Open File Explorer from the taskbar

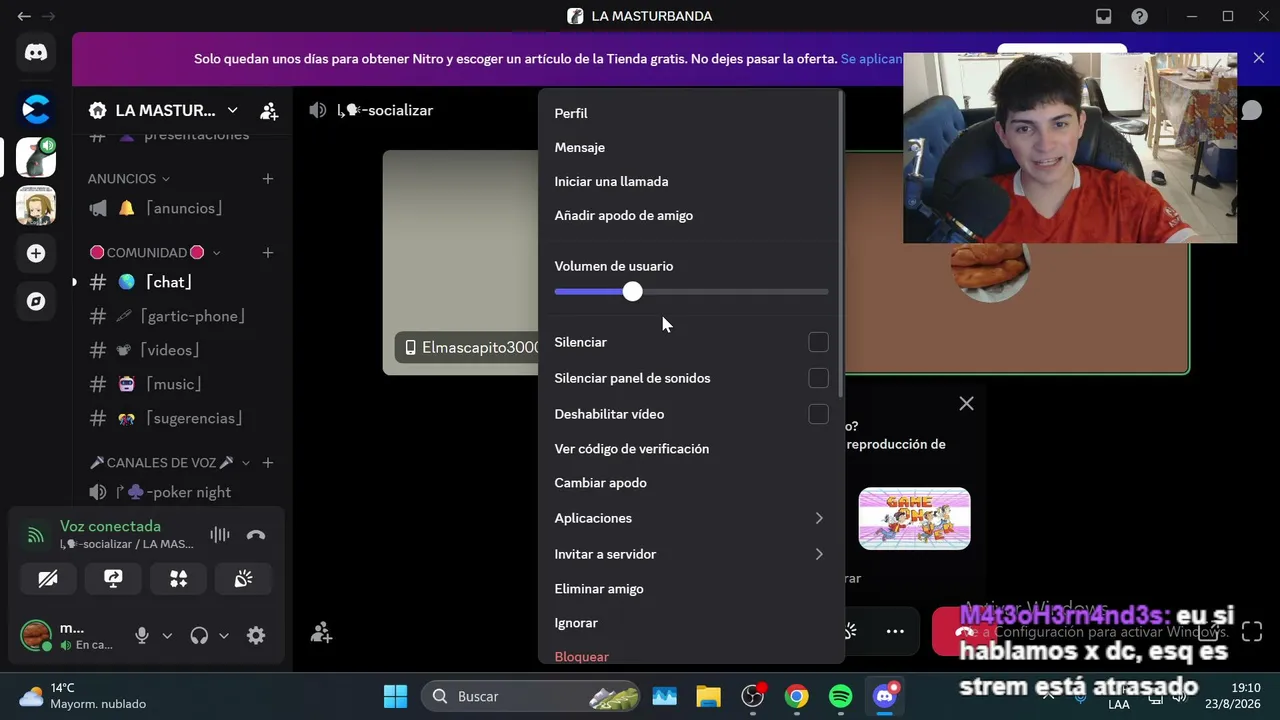click(x=708, y=696)
